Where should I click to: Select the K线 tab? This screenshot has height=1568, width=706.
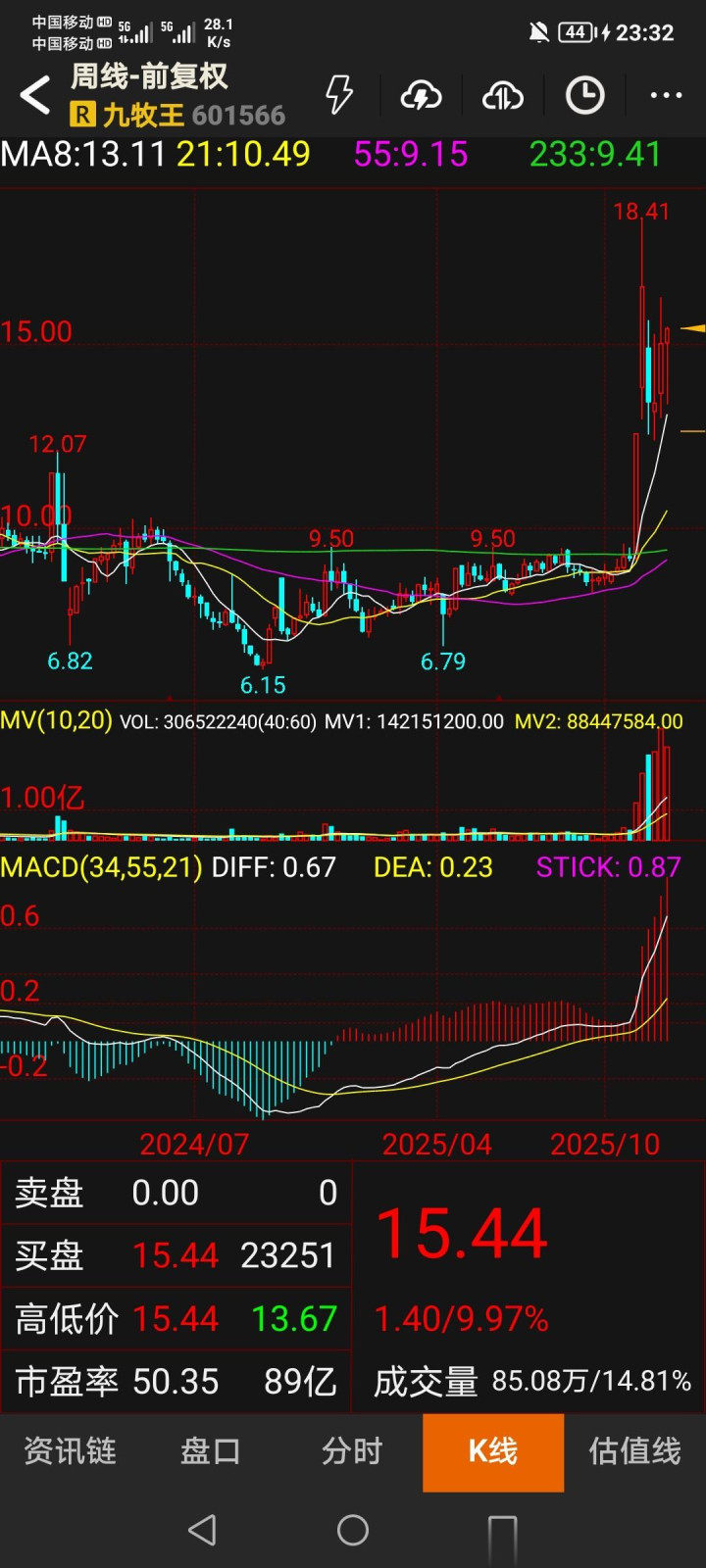(493, 1452)
